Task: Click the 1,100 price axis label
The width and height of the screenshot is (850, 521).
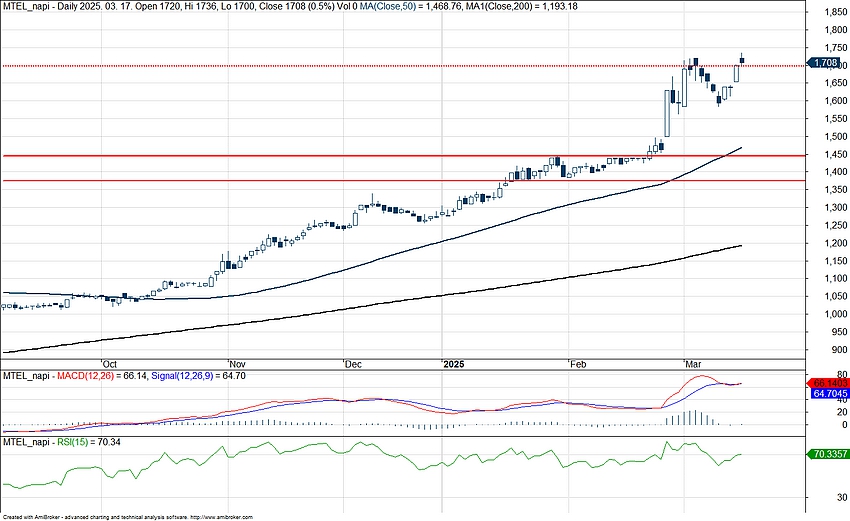Action: tap(834, 279)
